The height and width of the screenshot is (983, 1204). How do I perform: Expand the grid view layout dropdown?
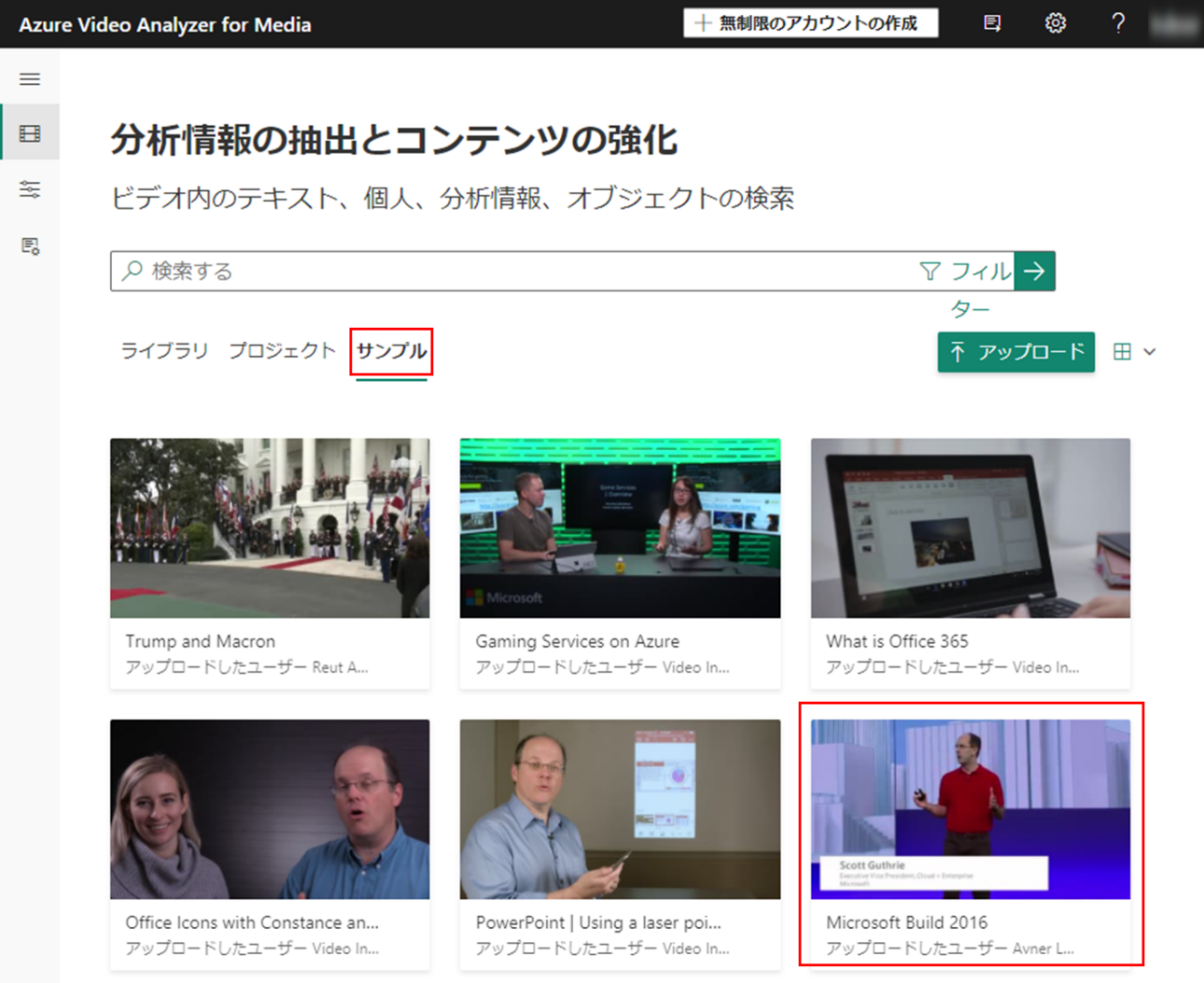coord(1135,352)
